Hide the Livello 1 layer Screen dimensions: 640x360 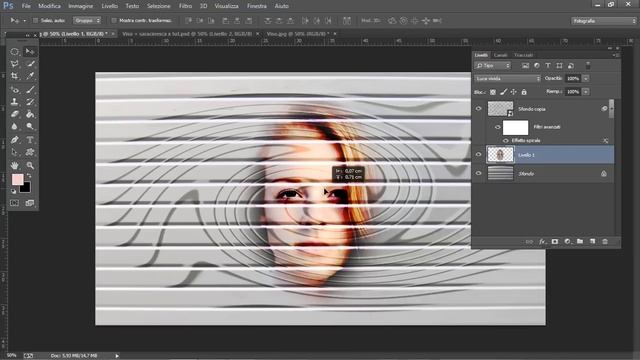[x=478, y=154]
